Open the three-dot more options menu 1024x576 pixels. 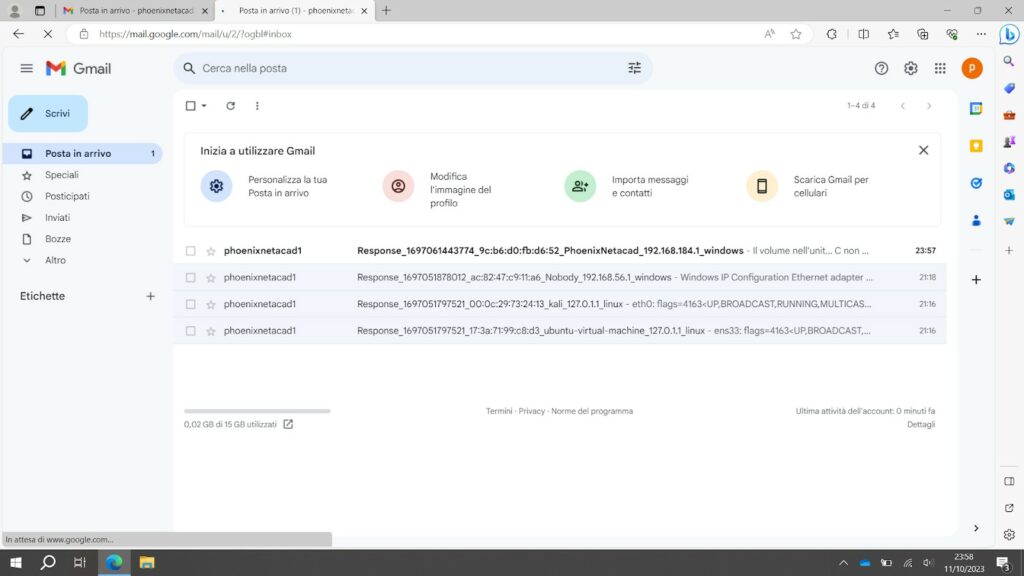[257, 106]
